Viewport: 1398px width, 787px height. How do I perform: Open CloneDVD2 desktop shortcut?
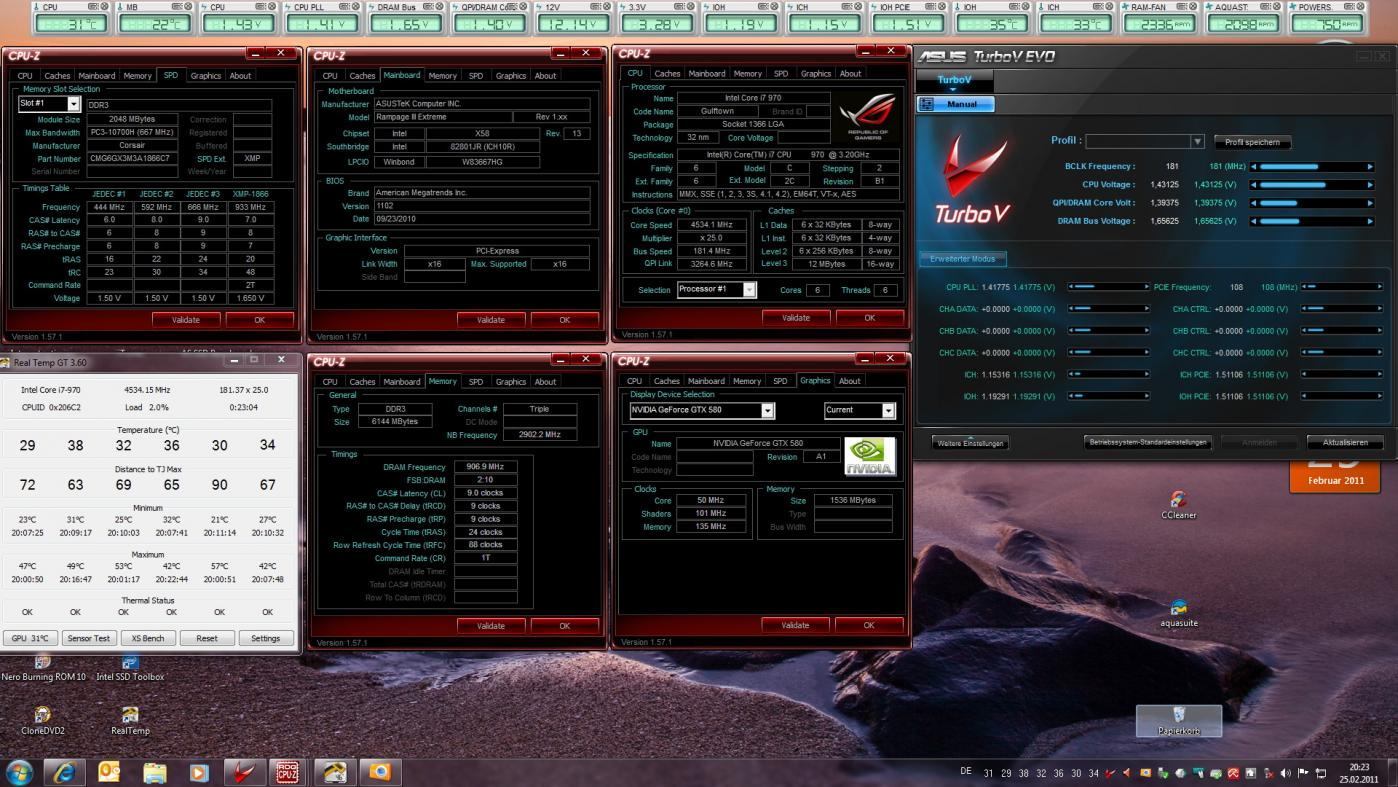(42, 721)
